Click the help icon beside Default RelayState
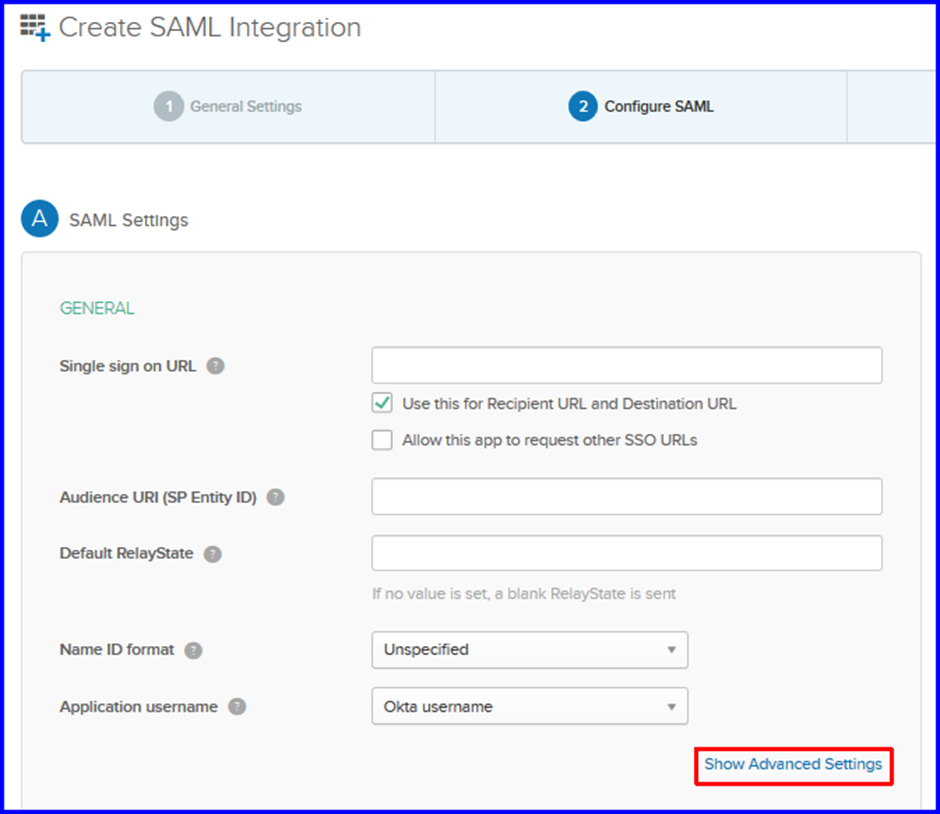 pos(213,554)
